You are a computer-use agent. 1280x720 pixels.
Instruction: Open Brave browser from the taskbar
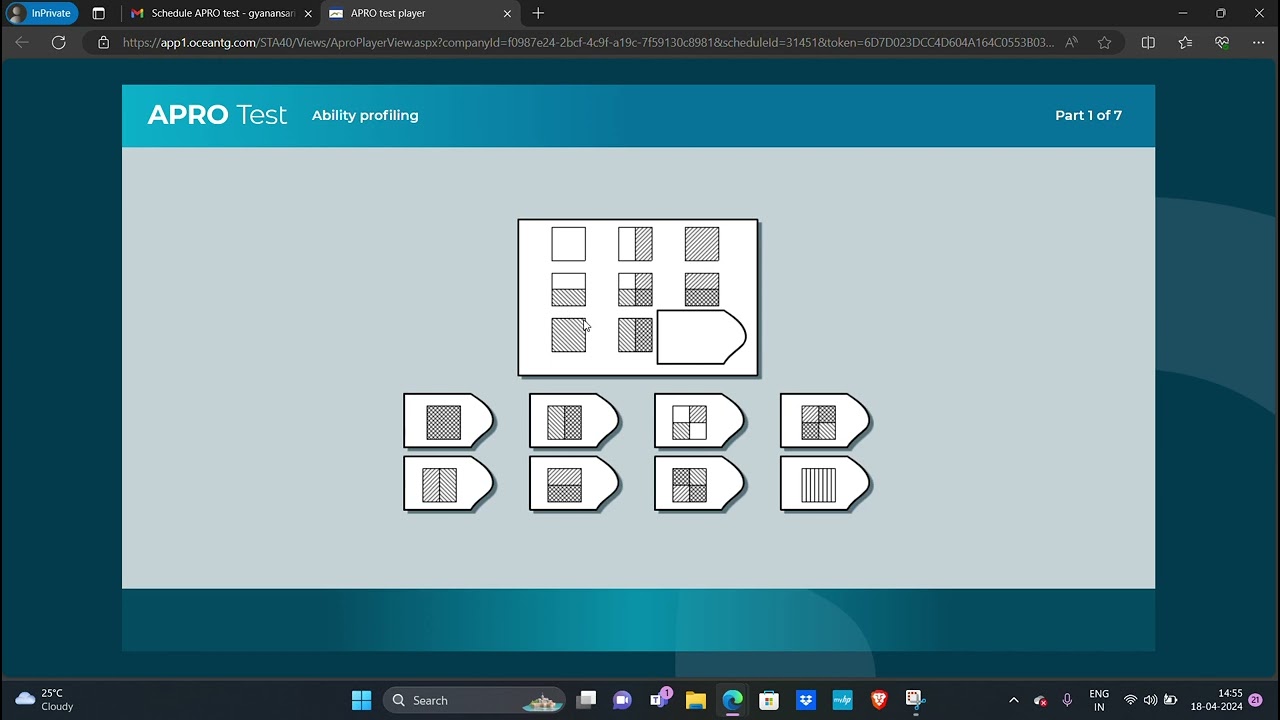pyautogui.click(x=879, y=700)
